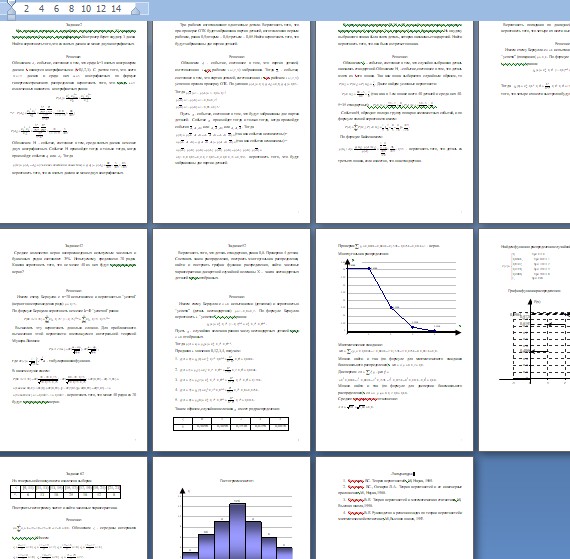This screenshot has height=559, width=570.
Task: Click the third page of the top row
Action: pos(394,122)
